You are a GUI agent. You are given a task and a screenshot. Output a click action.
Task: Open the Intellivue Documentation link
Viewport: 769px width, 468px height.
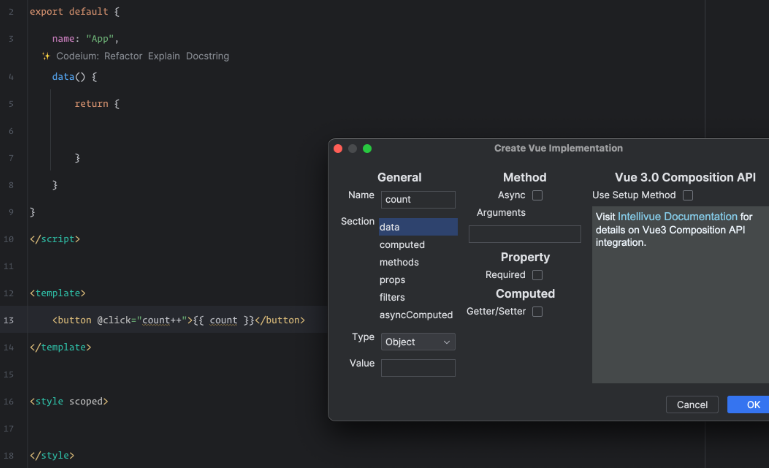[677, 216]
